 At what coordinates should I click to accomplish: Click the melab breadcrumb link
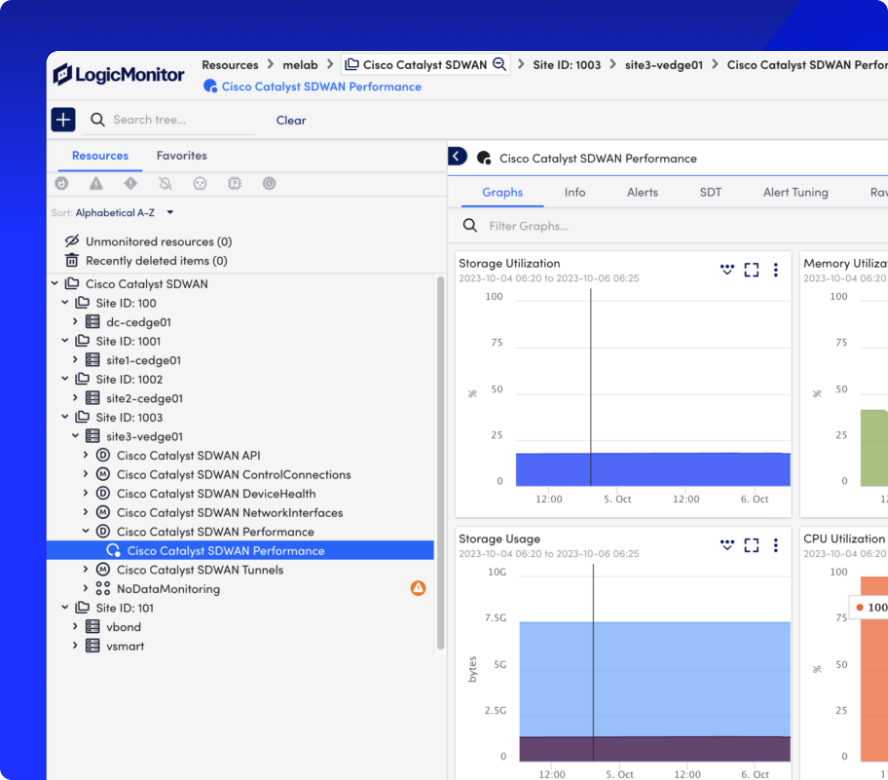tap(300, 65)
